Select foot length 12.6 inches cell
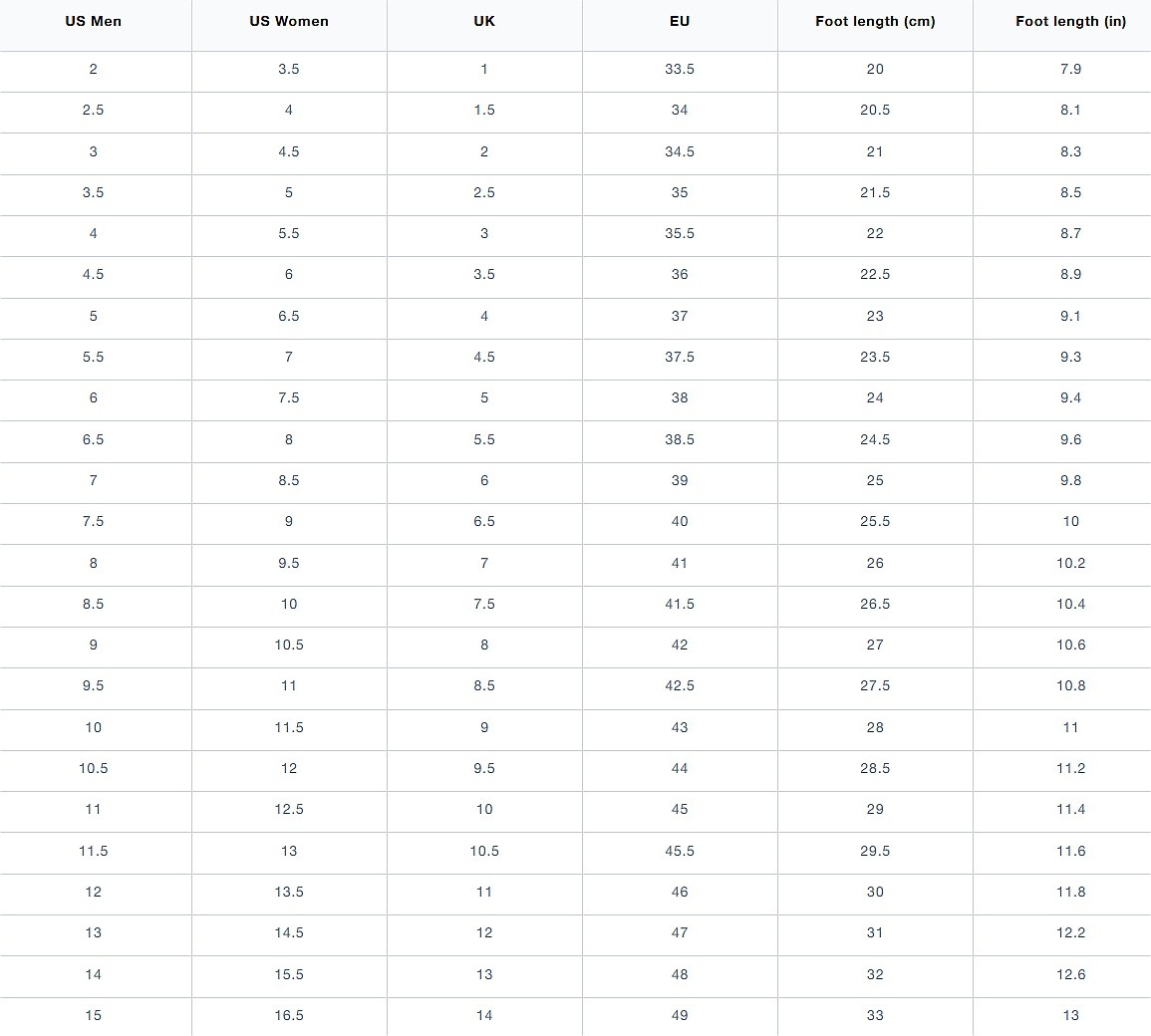 point(1070,974)
